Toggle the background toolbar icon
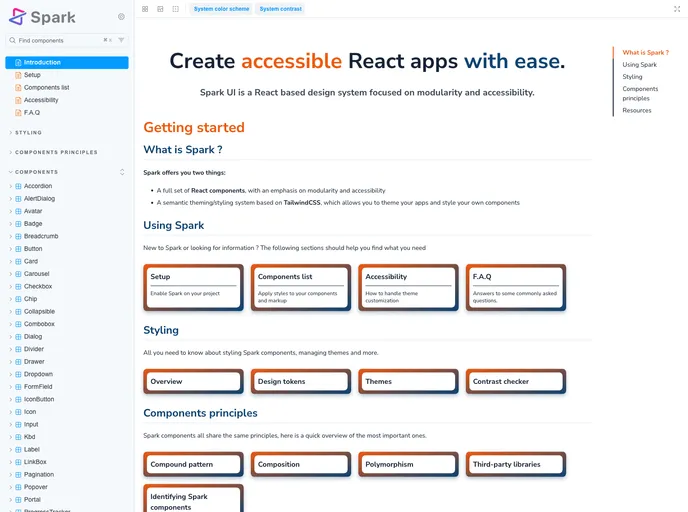Screen dimensions: 688x512 [x=161, y=9]
